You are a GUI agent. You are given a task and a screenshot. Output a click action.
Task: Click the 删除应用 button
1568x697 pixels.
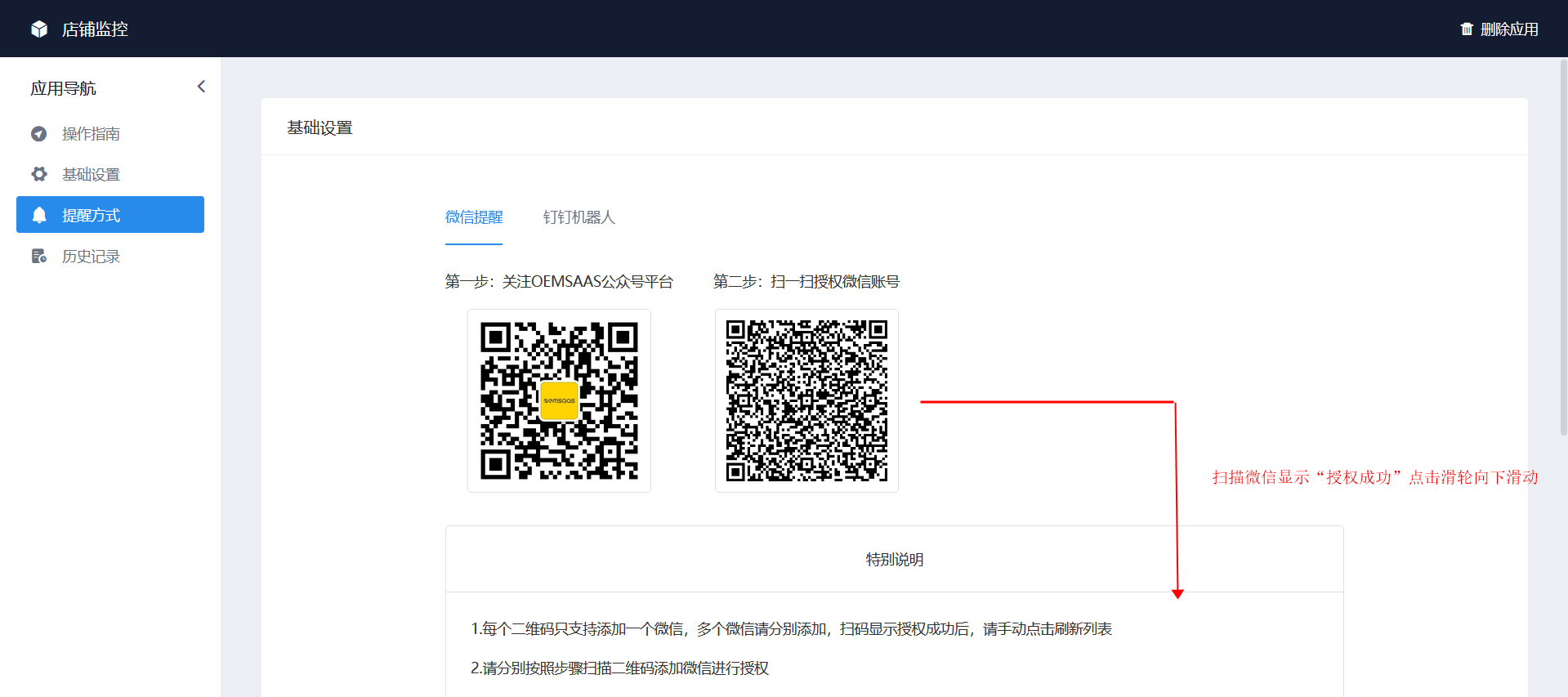click(1499, 29)
